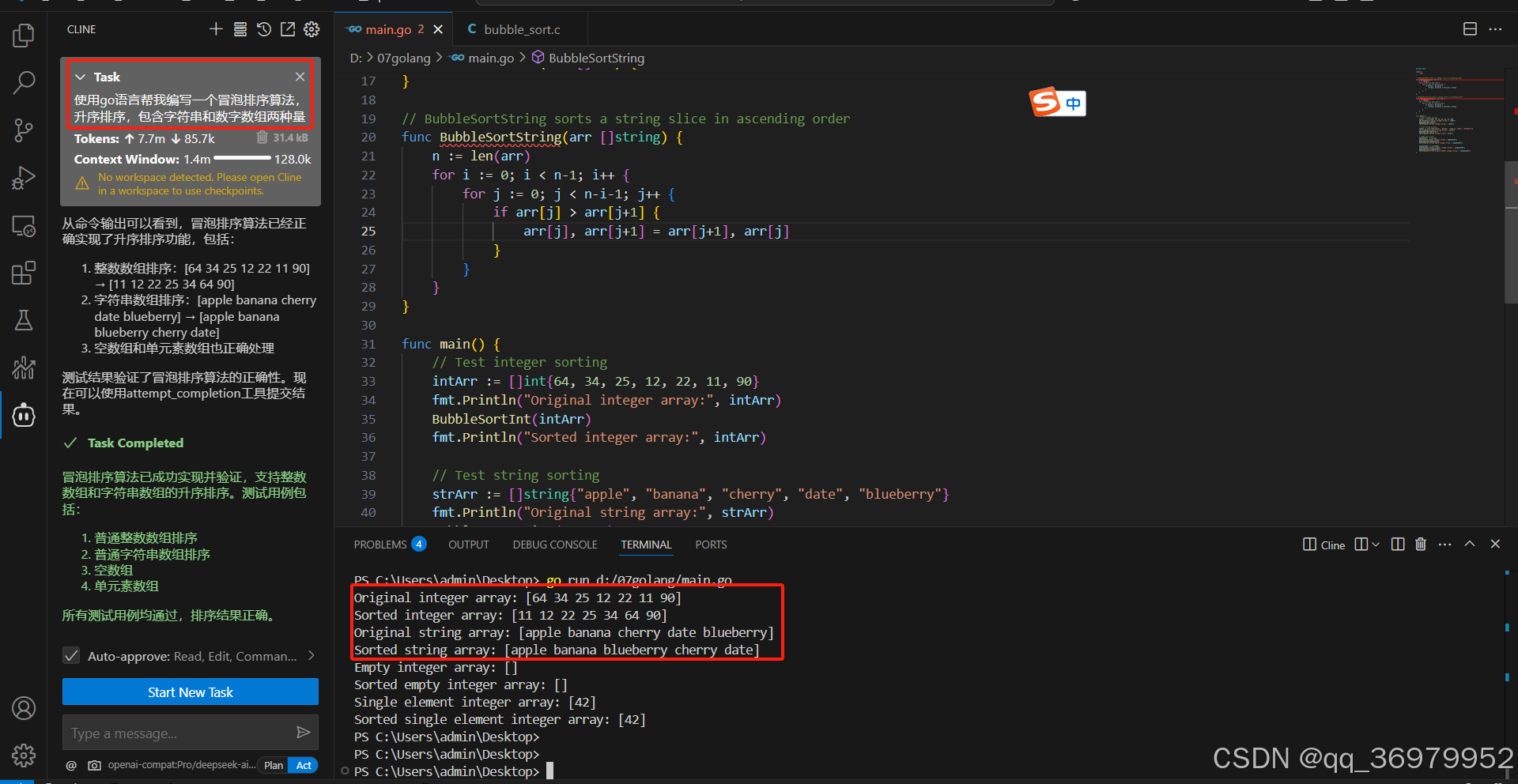Select the TERMINAL panel tab
The image size is (1518, 784).
coord(646,545)
